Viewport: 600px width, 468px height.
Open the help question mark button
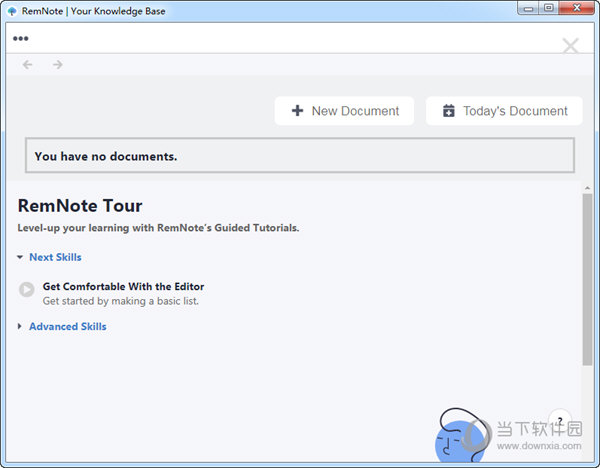click(x=560, y=419)
